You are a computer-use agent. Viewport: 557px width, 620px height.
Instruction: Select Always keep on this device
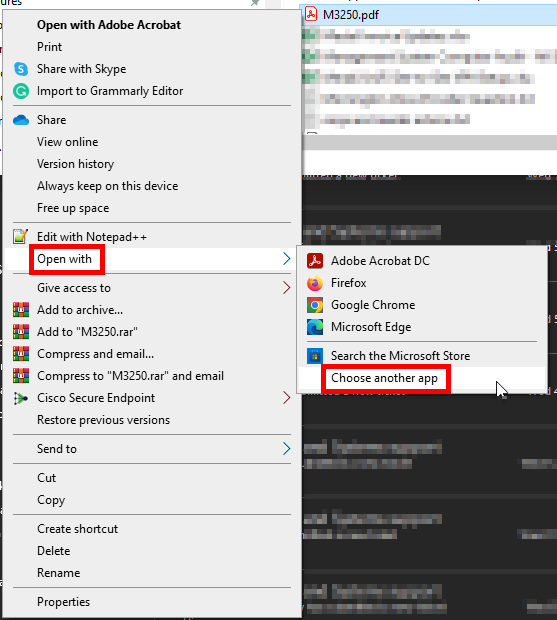[153, 186]
